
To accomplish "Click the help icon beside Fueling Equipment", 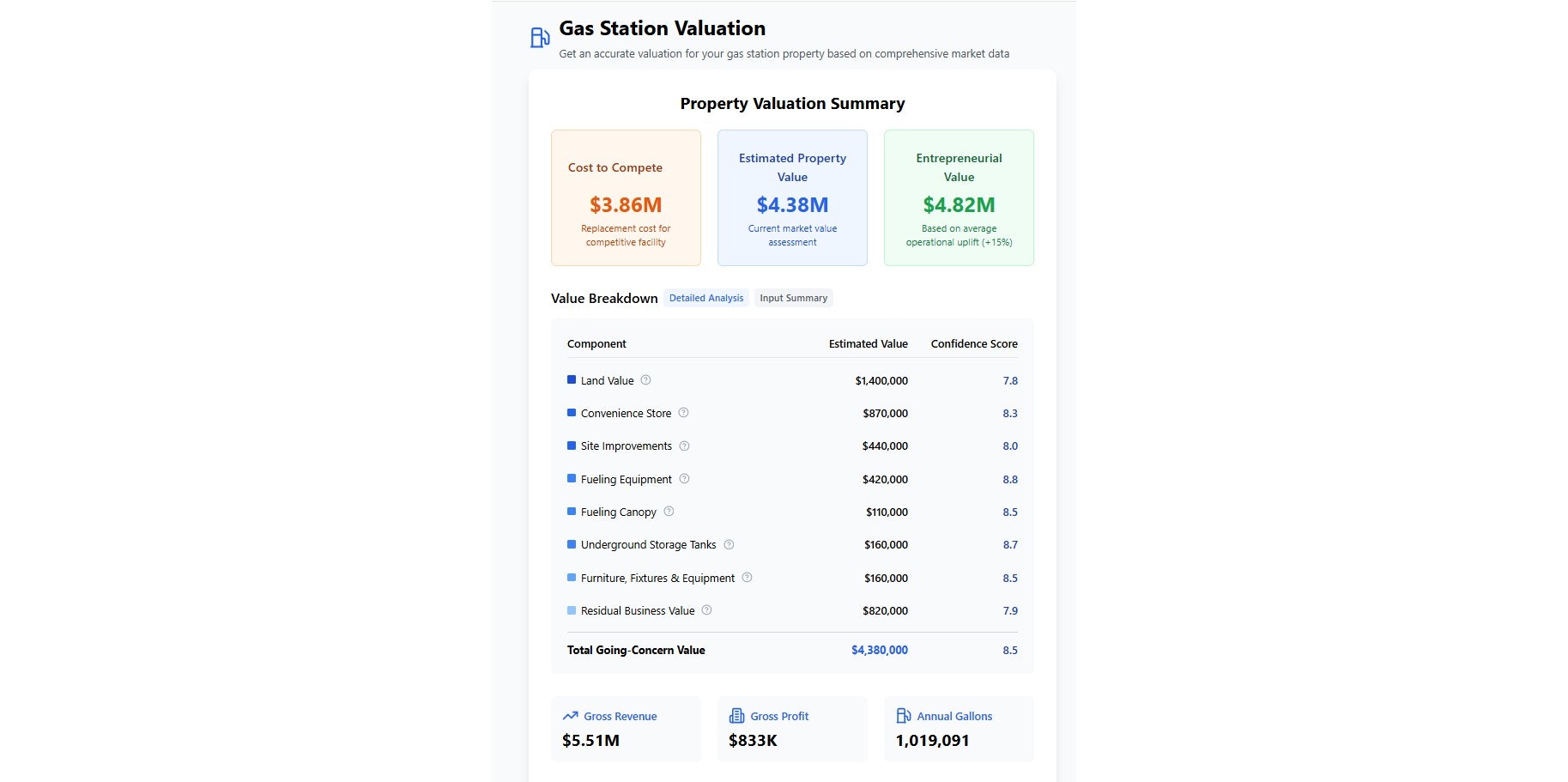I will (x=683, y=479).
